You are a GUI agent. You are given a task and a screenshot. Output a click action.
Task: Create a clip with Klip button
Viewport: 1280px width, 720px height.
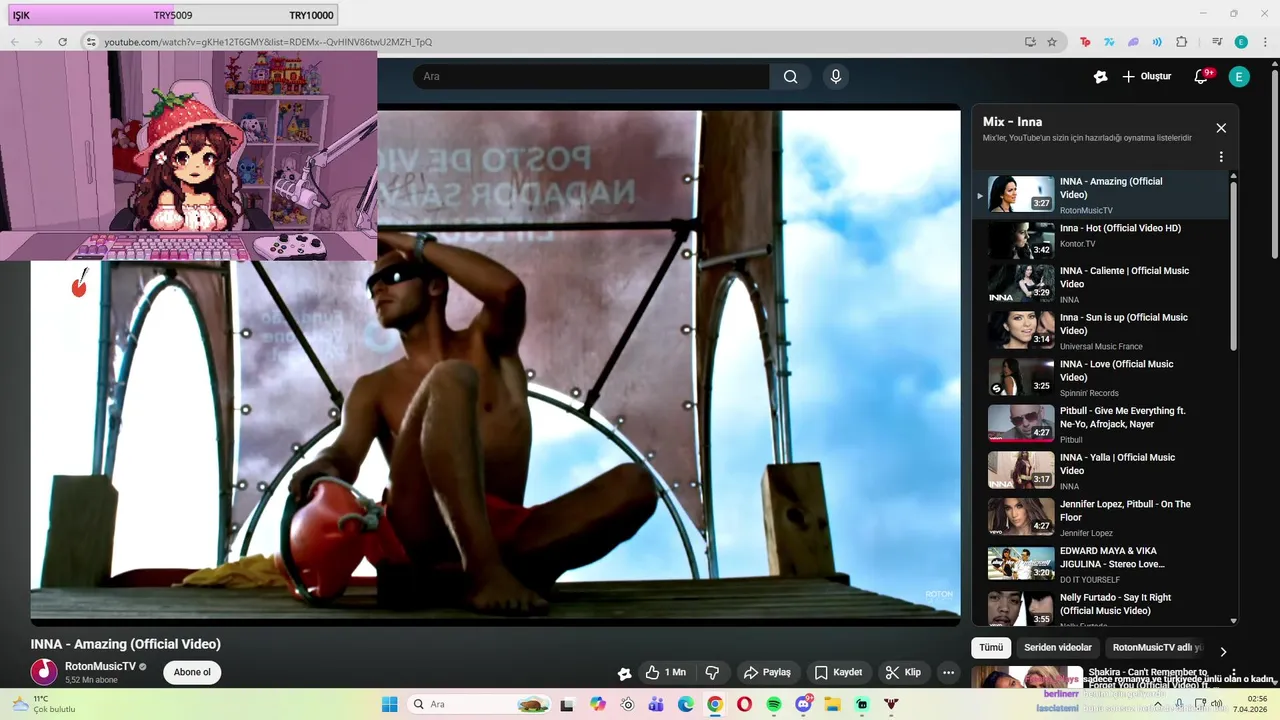point(903,672)
